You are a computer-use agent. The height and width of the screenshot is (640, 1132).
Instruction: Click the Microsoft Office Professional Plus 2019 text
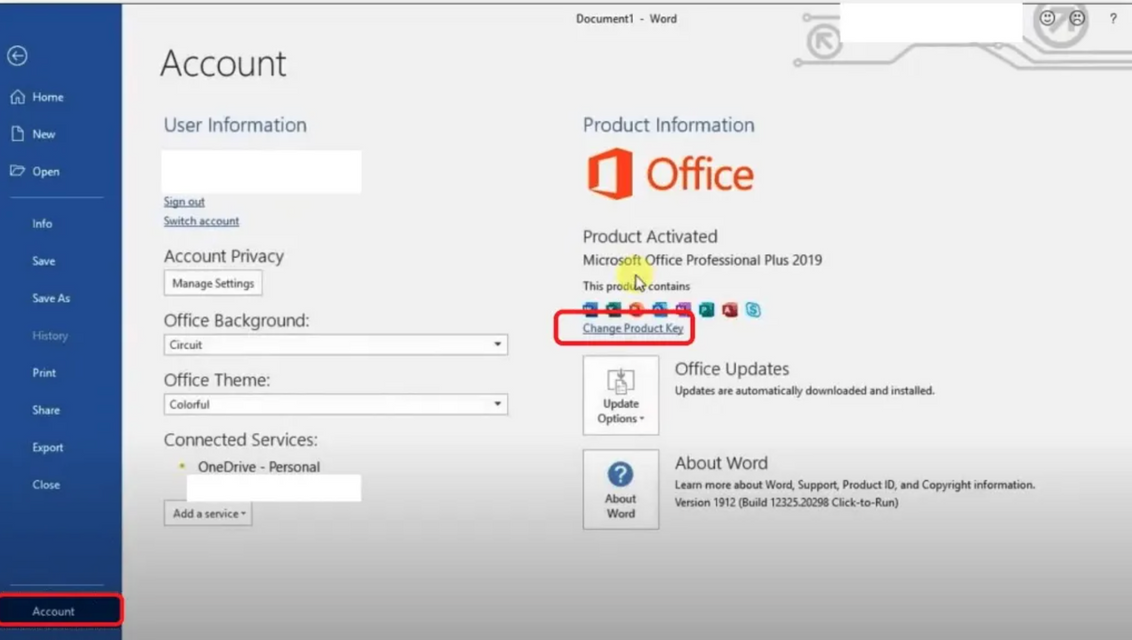tap(702, 260)
